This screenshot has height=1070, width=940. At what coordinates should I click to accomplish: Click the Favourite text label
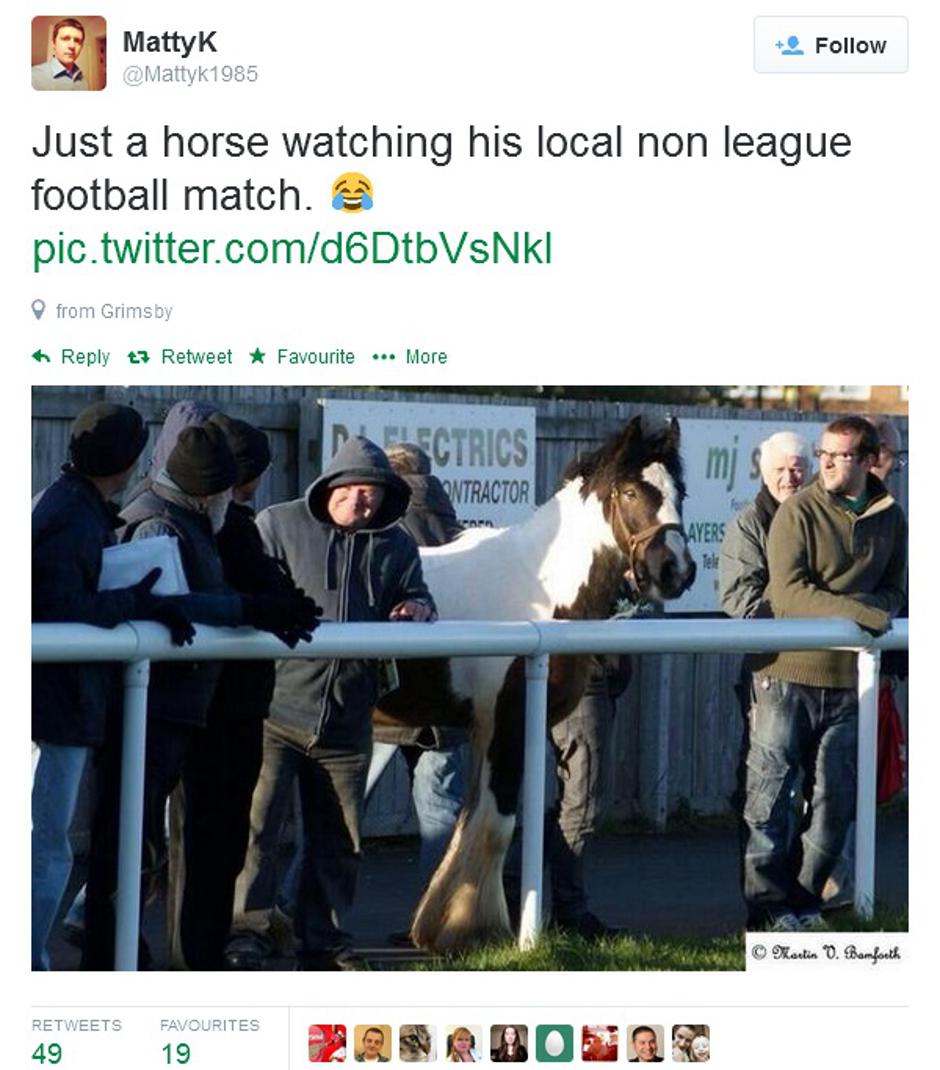[x=316, y=357]
